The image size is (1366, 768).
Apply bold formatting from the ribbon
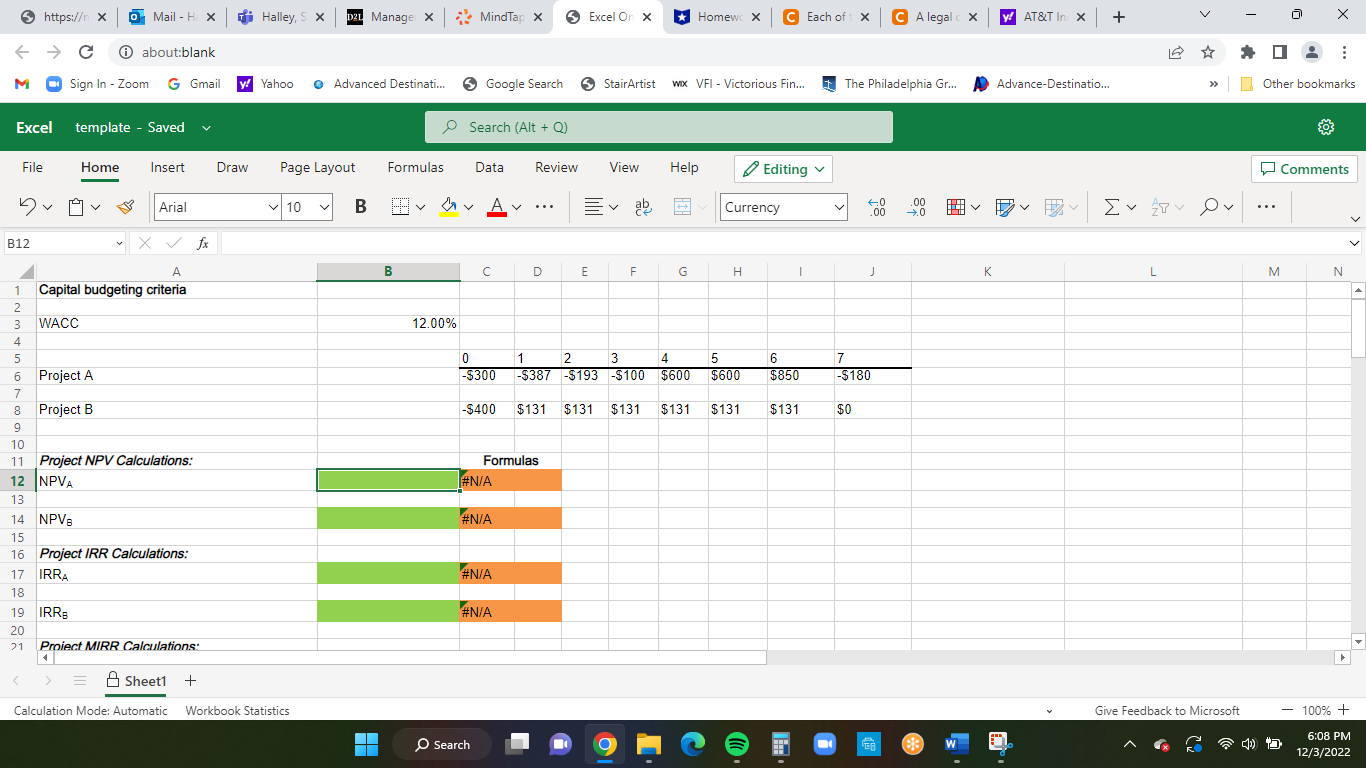pyautogui.click(x=360, y=206)
